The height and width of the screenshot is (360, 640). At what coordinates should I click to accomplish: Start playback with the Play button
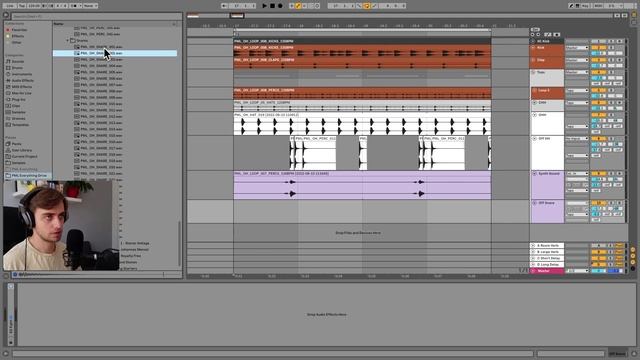click(264, 6)
